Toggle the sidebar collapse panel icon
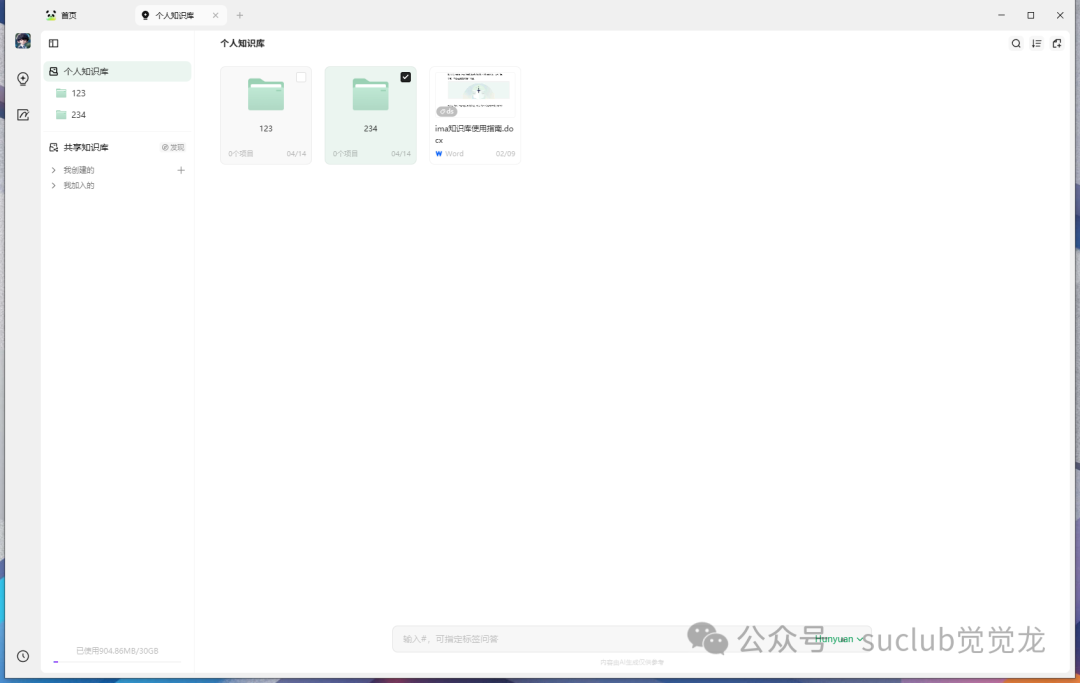Viewport: 1080px width, 683px height. 54,43
